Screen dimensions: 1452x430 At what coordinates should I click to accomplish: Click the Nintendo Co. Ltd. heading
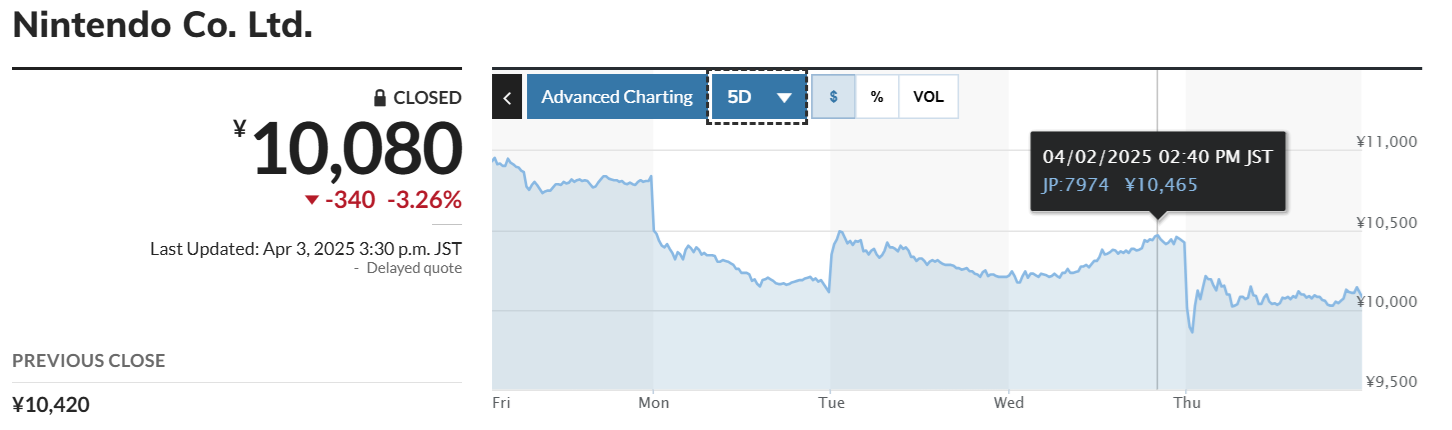coord(163,25)
